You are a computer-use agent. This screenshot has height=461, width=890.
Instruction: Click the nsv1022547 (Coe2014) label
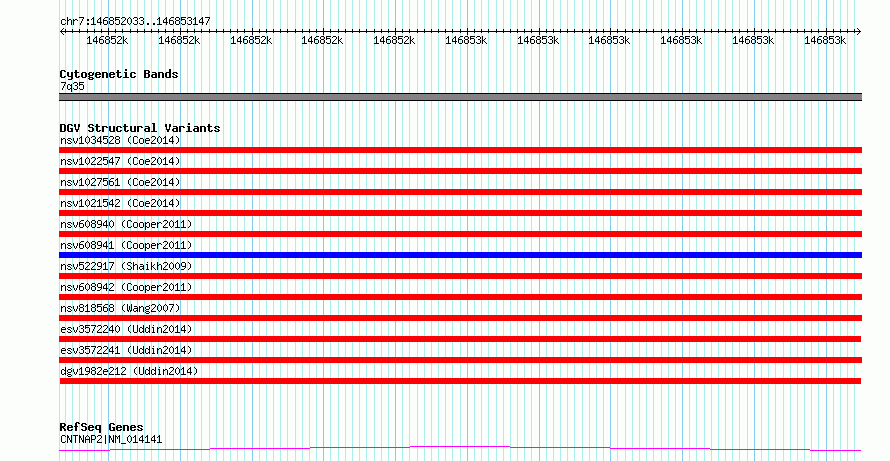point(120,161)
